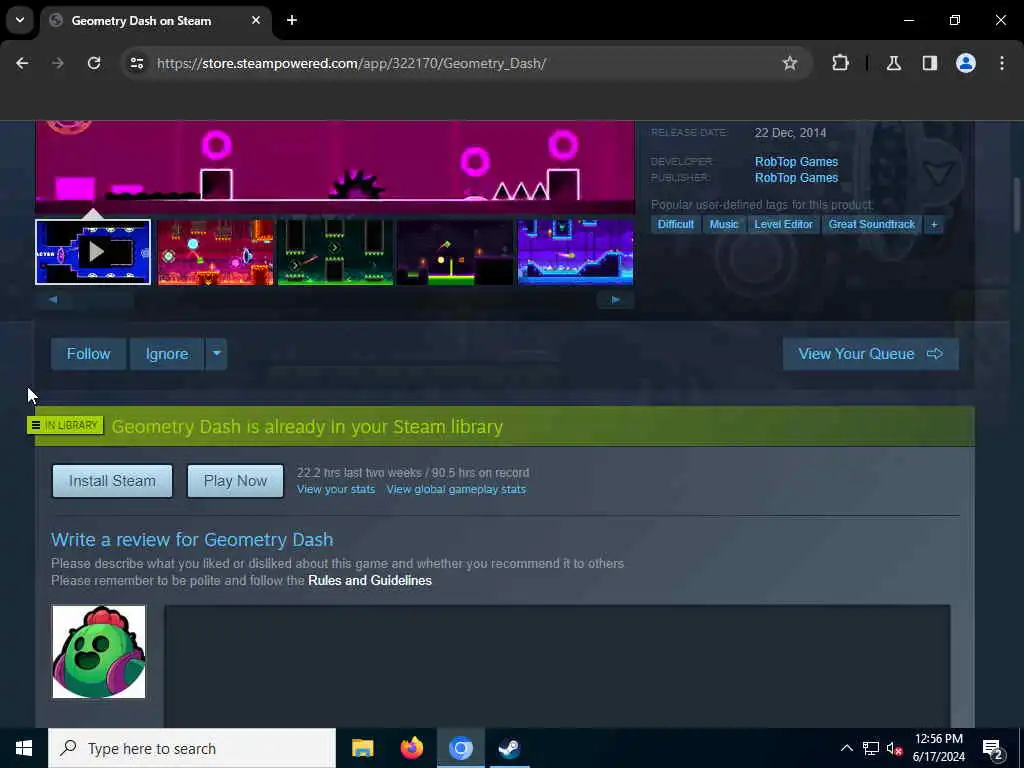The height and width of the screenshot is (768, 1024).
Task: Select the Geometry Dash on Steam tab
Action: point(155,21)
